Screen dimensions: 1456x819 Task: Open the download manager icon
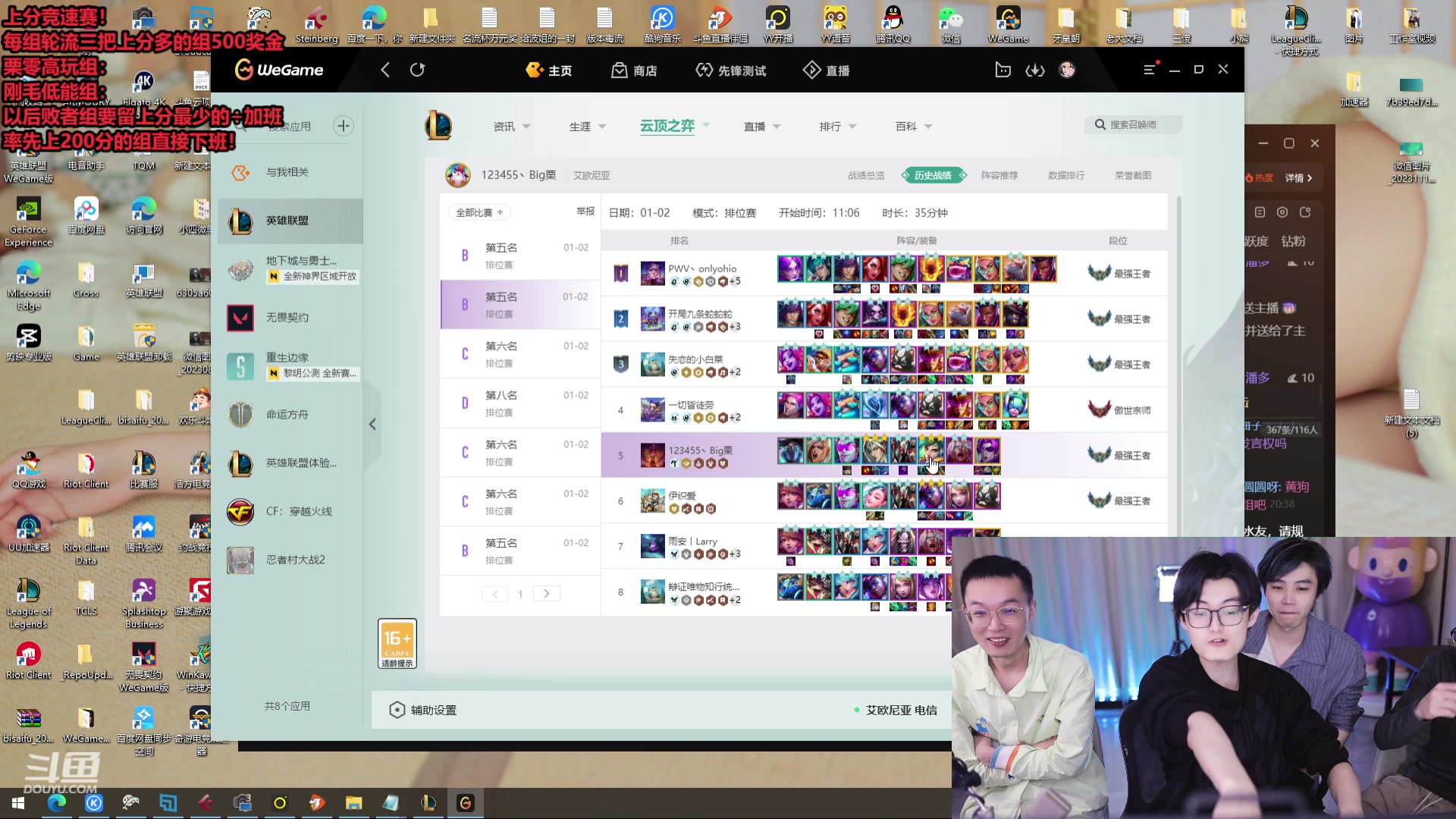(x=1034, y=70)
